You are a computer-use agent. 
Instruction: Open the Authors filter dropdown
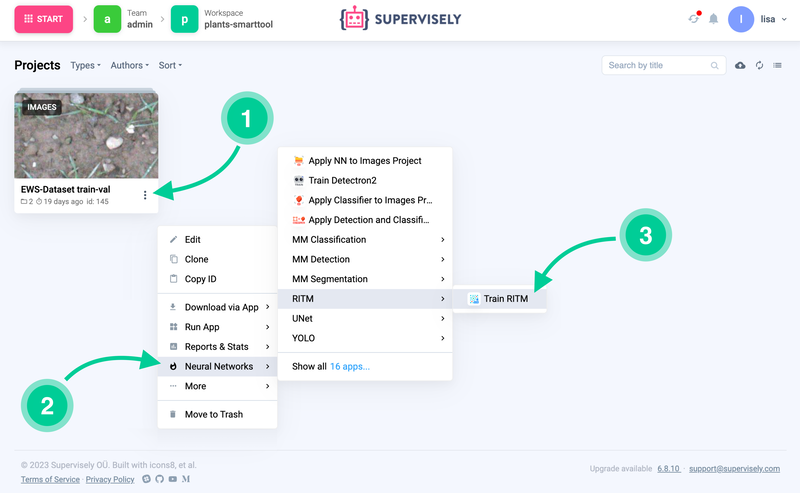click(x=130, y=65)
